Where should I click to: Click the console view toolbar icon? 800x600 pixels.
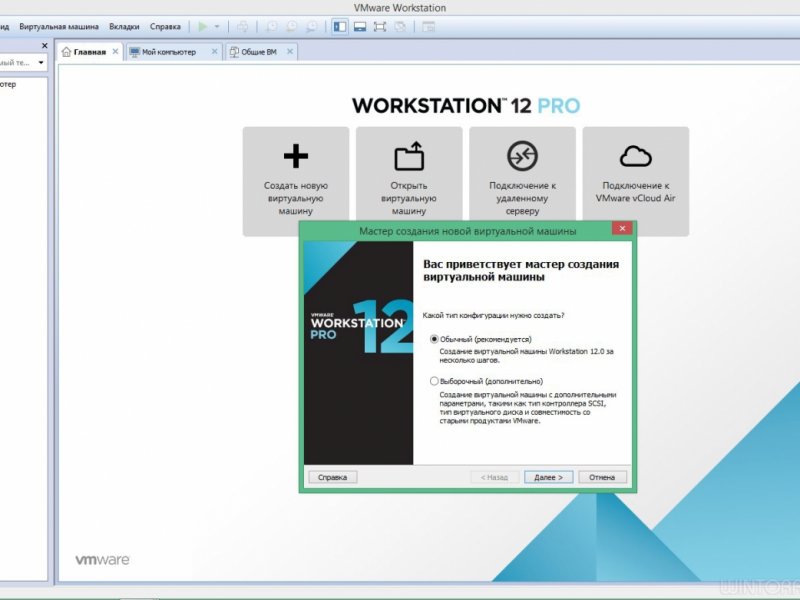[429, 27]
